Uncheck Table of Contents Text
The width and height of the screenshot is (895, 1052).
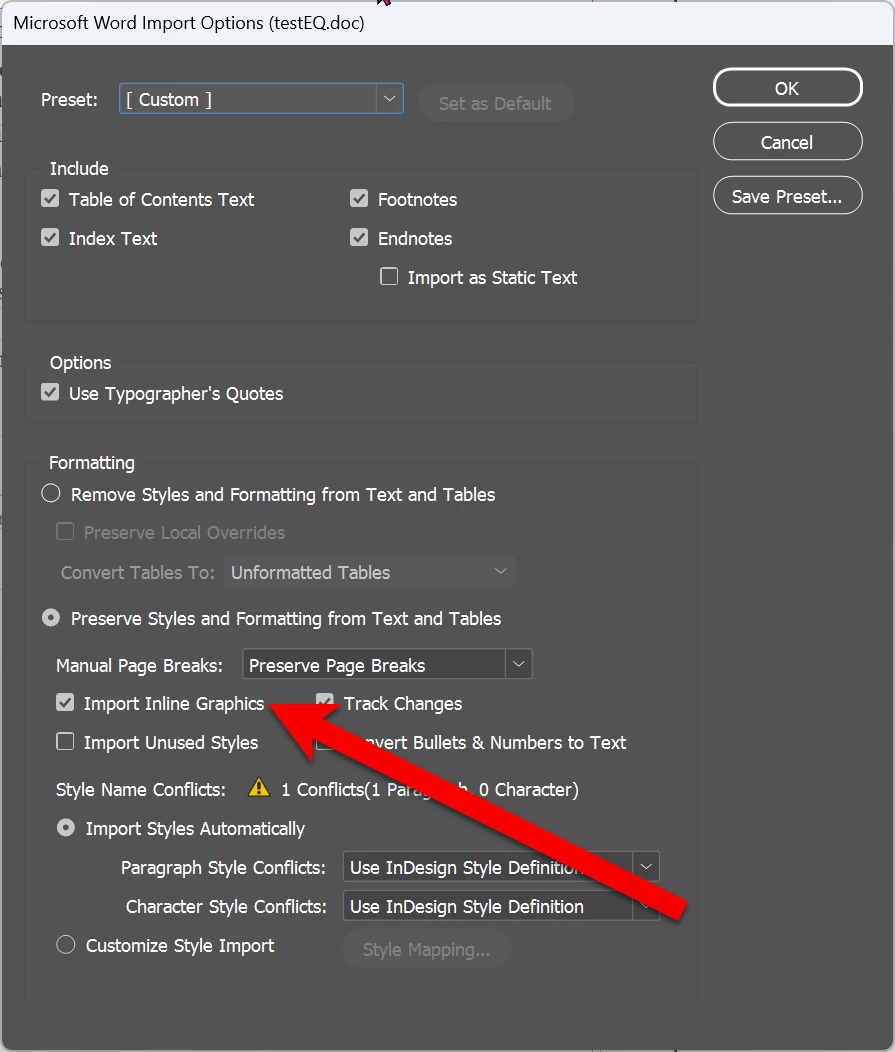[x=50, y=199]
